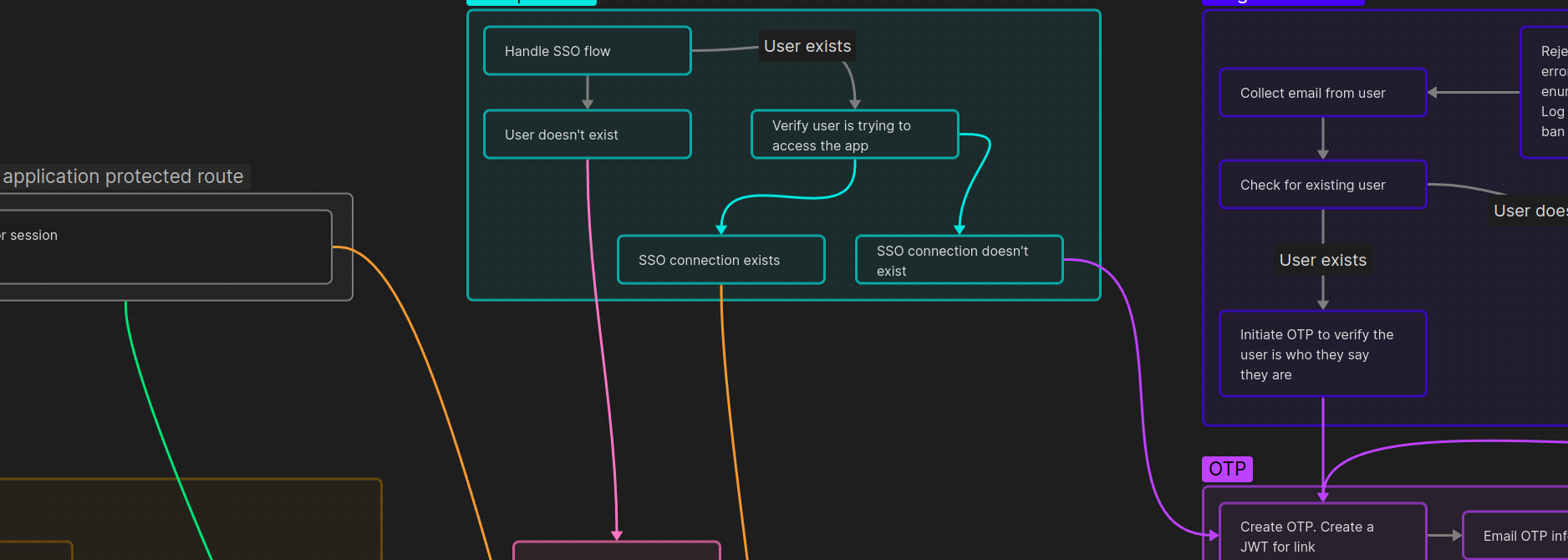The image size is (1568, 560).
Task: Click the Initiate OTP verification node
Action: [1323, 354]
